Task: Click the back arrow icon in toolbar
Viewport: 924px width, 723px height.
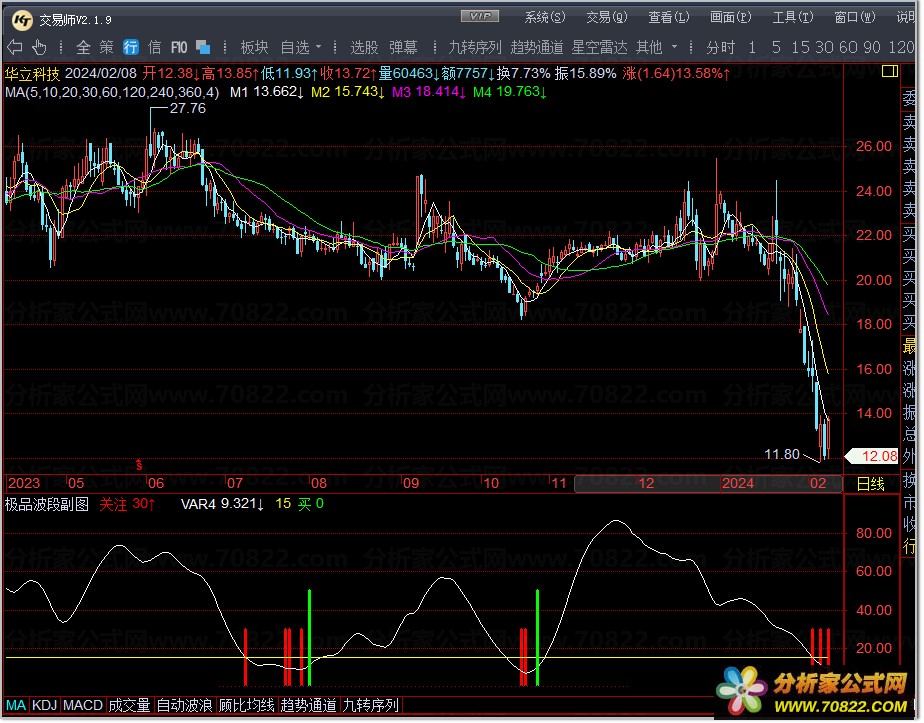Action: (x=14, y=47)
